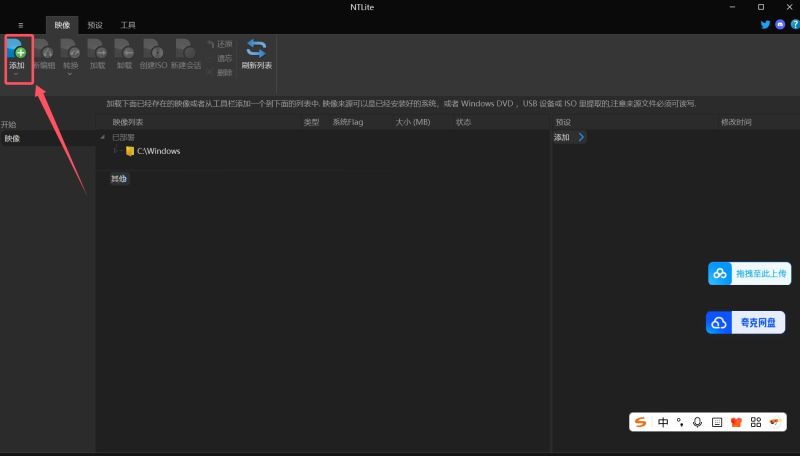This screenshot has height=456, width=800.
Task: Open the dropdown arrow under 添加
Action: point(16,74)
